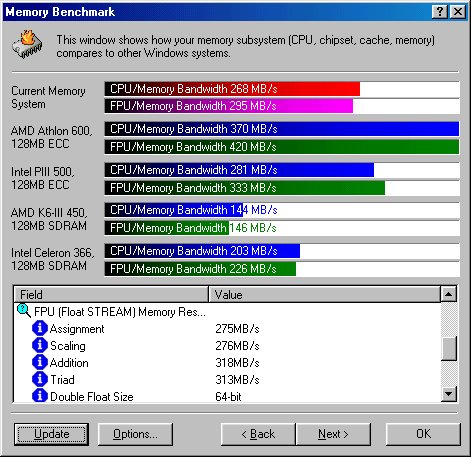
Task: Click the 275MB/s value
Action: click(x=237, y=329)
